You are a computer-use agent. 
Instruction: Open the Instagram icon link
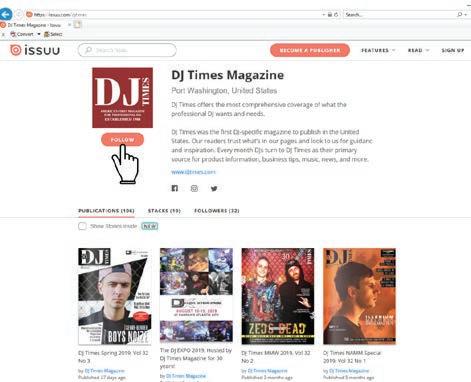(194, 188)
